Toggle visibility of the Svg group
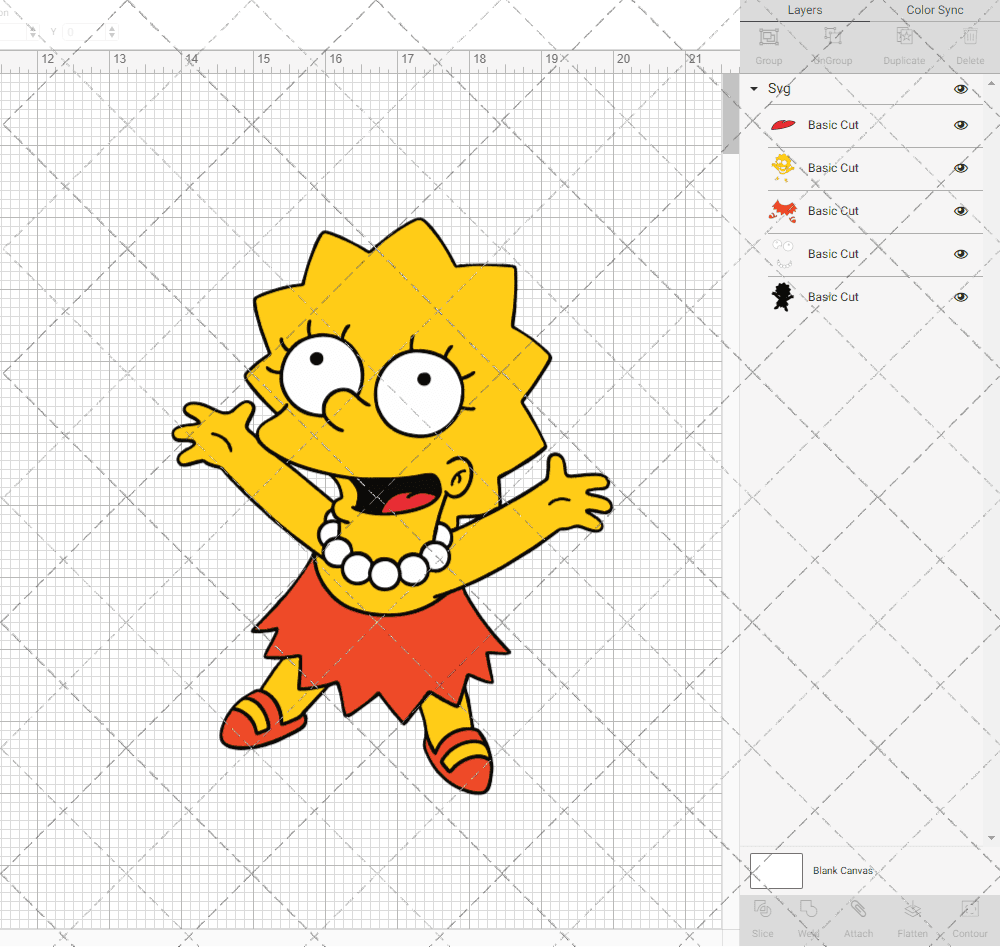 [x=960, y=89]
